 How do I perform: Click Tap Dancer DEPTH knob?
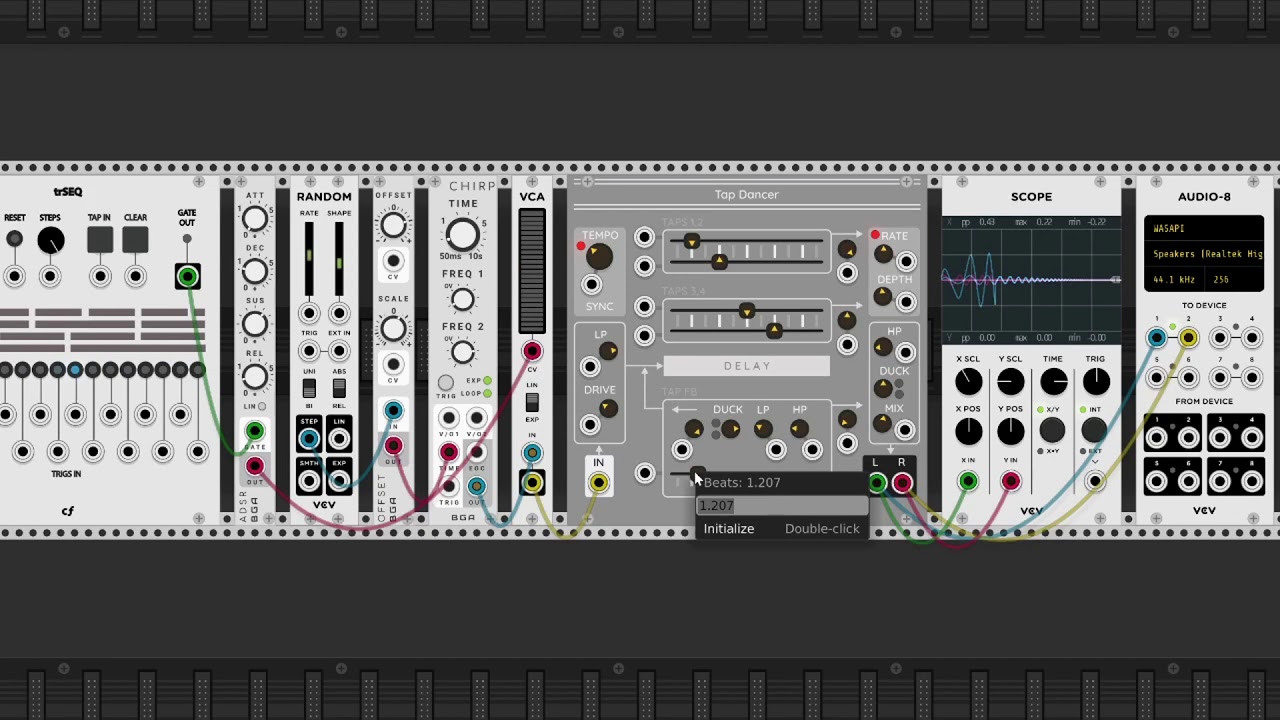pos(882,296)
